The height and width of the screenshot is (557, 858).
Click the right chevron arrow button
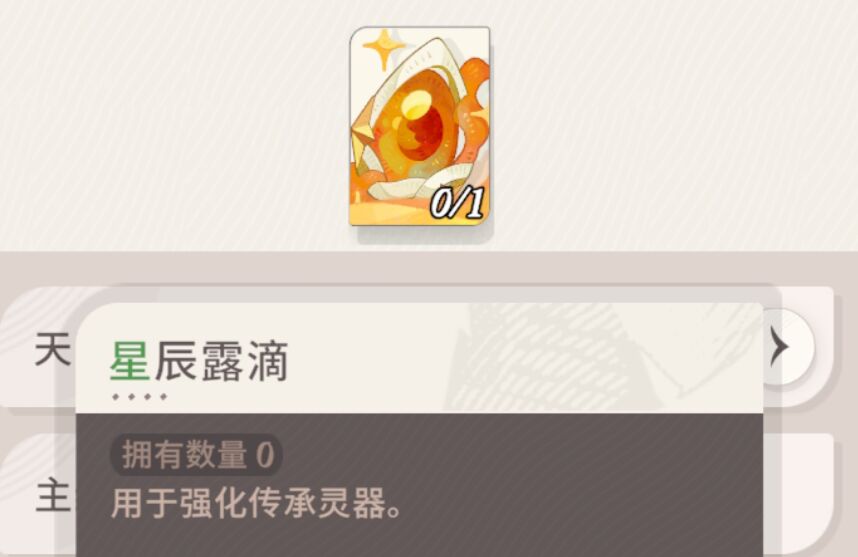pyautogui.click(x=782, y=347)
